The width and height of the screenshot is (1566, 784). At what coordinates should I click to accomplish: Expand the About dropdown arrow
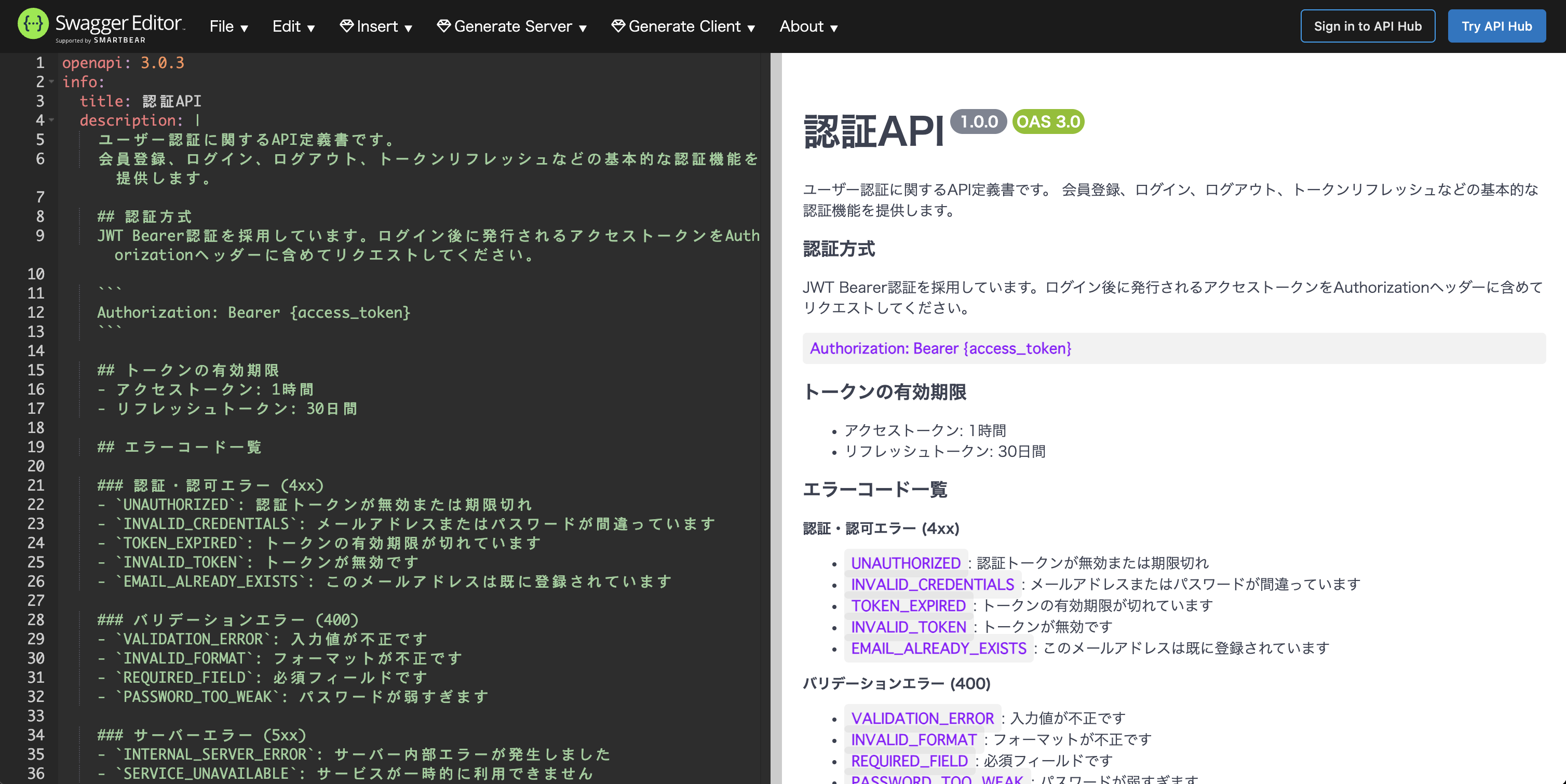pos(834,28)
